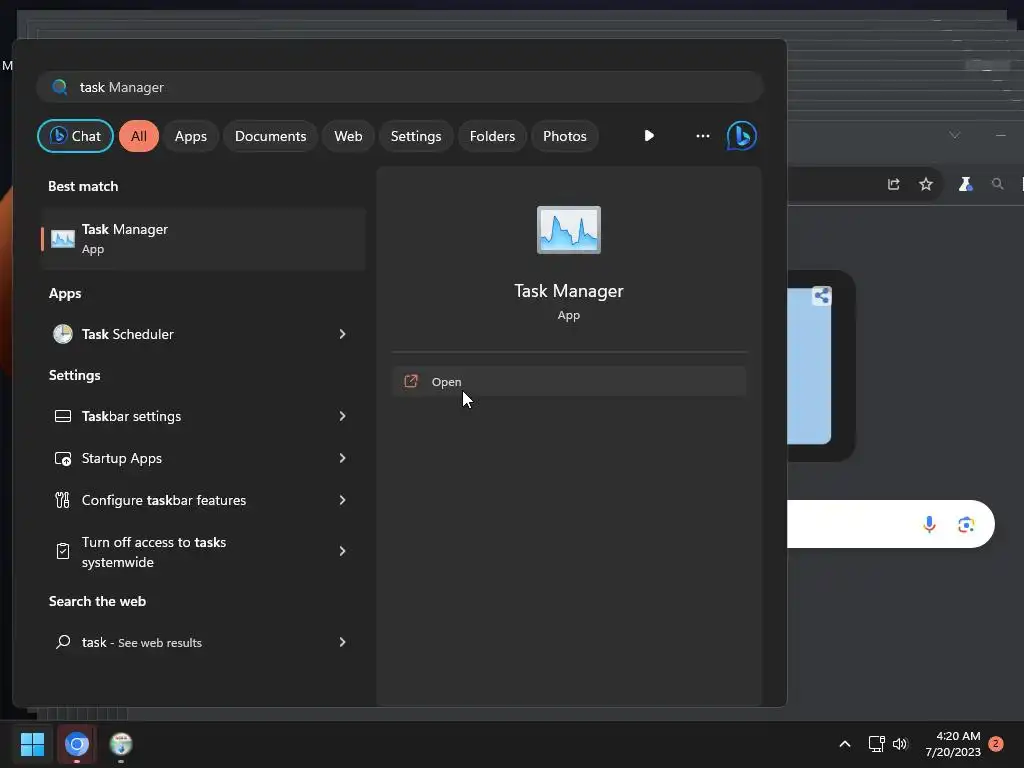Click the large Task Manager preview icon

point(569,230)
